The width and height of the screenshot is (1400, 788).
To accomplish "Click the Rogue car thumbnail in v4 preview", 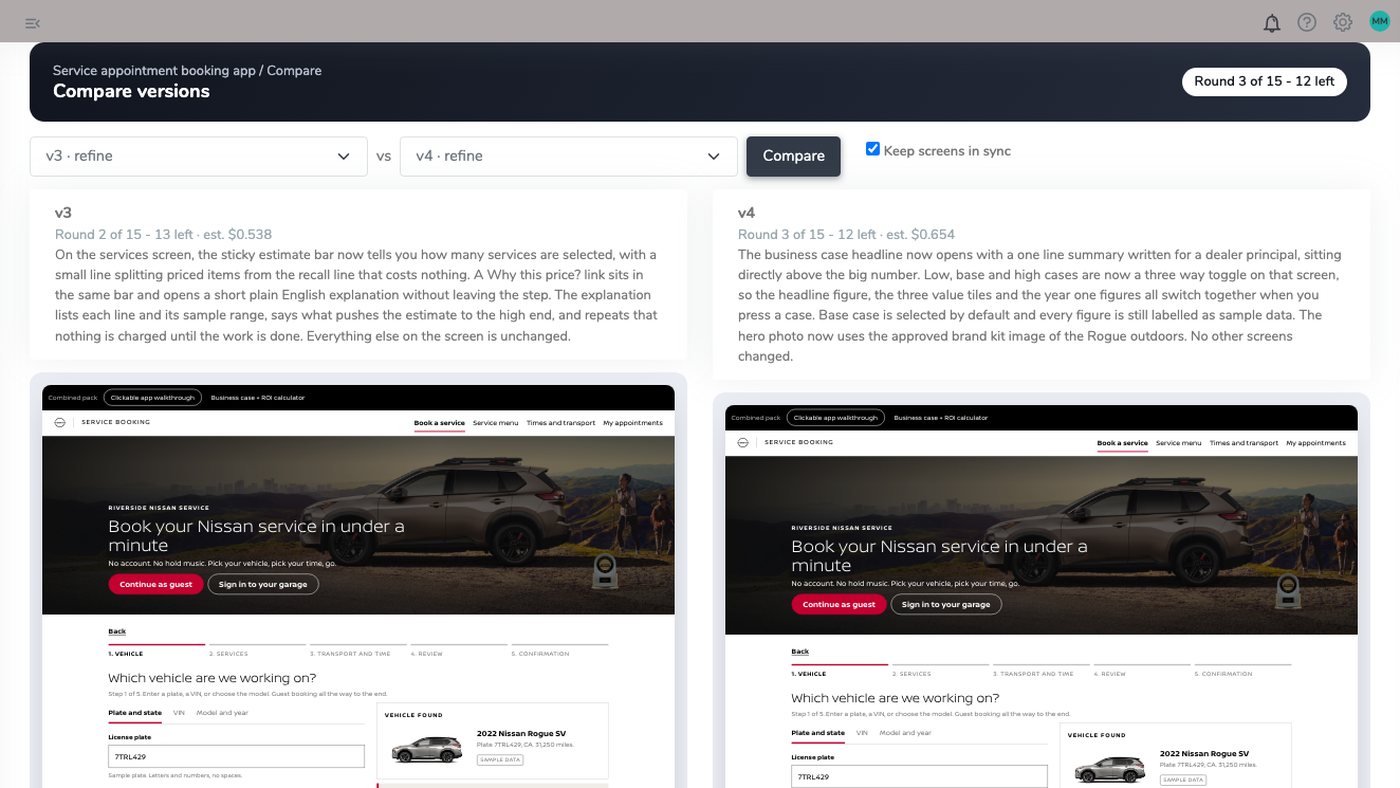I will pyautogui.click(x=1110, y=770).
